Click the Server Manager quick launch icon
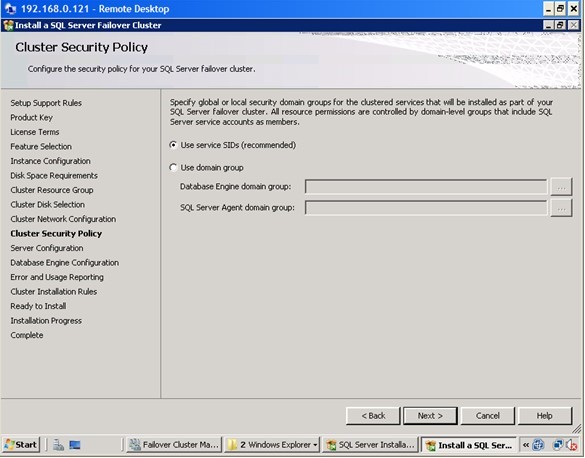The image size is (585, 458). [x=58, y=445]
